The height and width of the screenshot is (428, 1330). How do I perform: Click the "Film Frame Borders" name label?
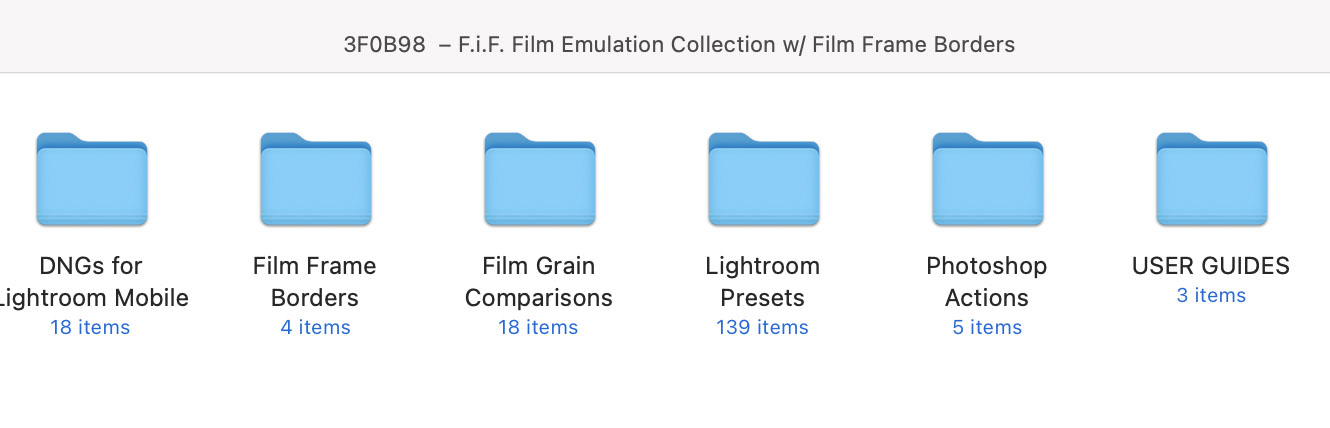(x=315, y=282)
